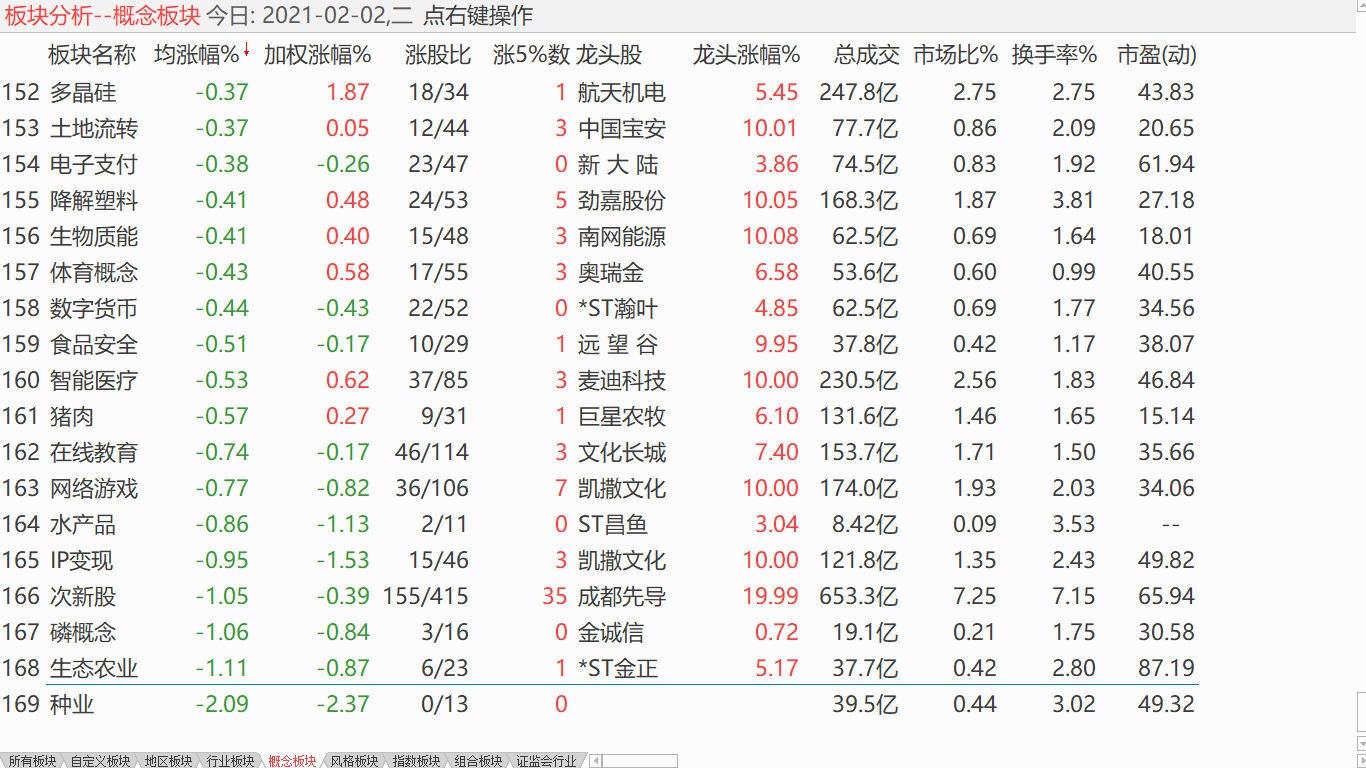The image size is (1366, 768).
Task: Click the 磷概念 sector name
Action: pos(83,632)
